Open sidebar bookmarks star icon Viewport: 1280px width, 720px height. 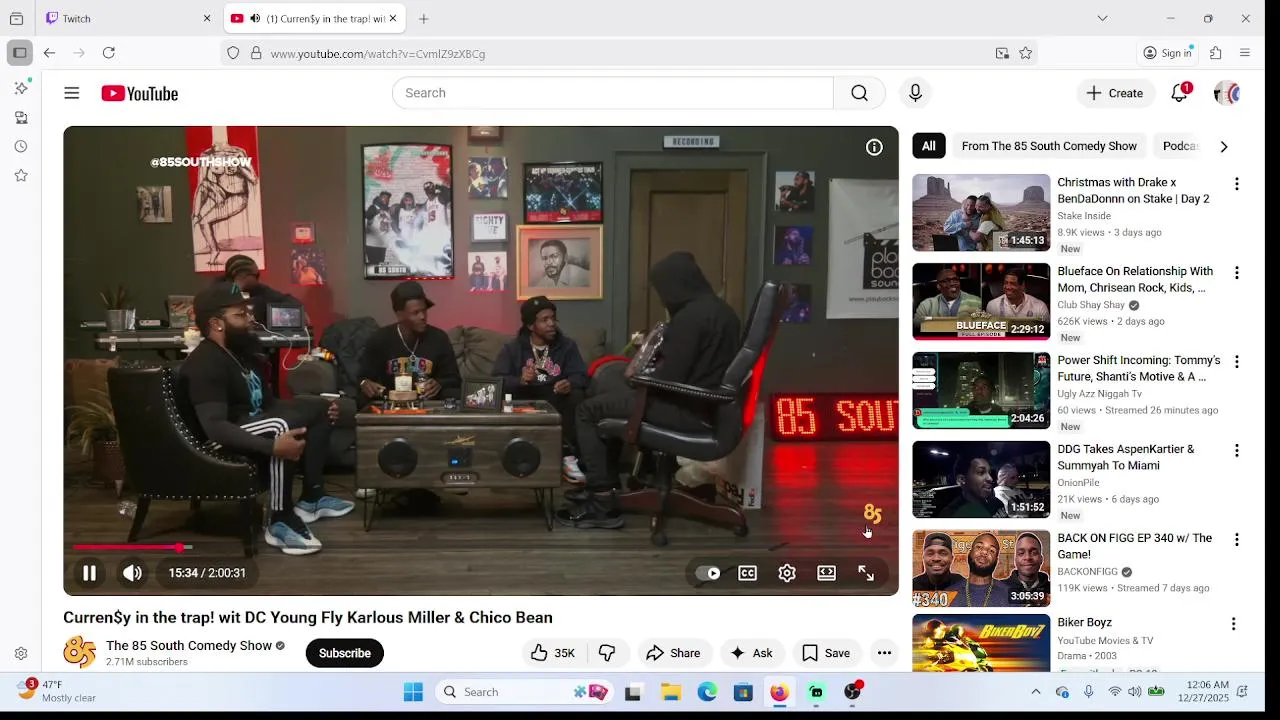21,175
